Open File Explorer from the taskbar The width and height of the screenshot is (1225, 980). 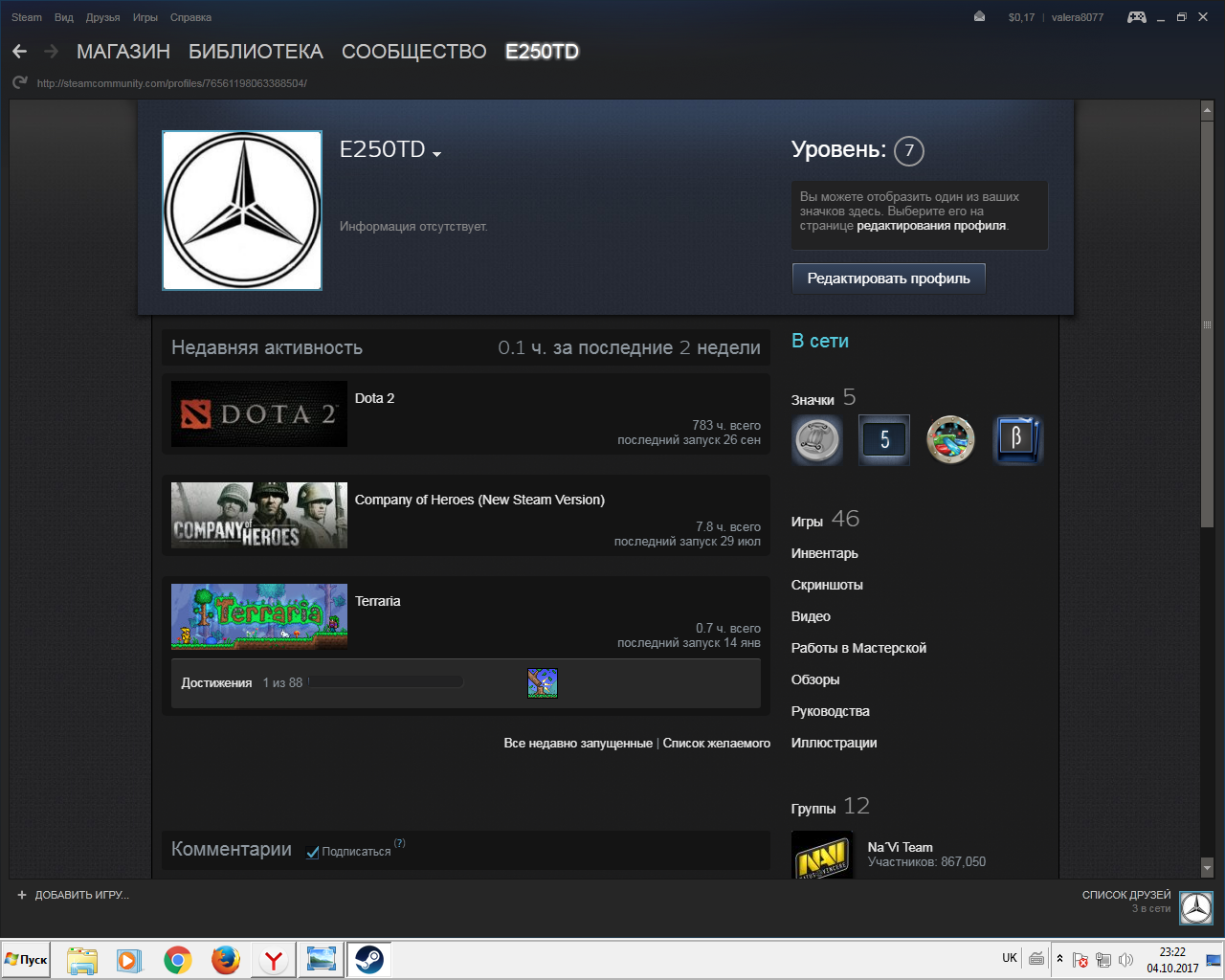82,959
